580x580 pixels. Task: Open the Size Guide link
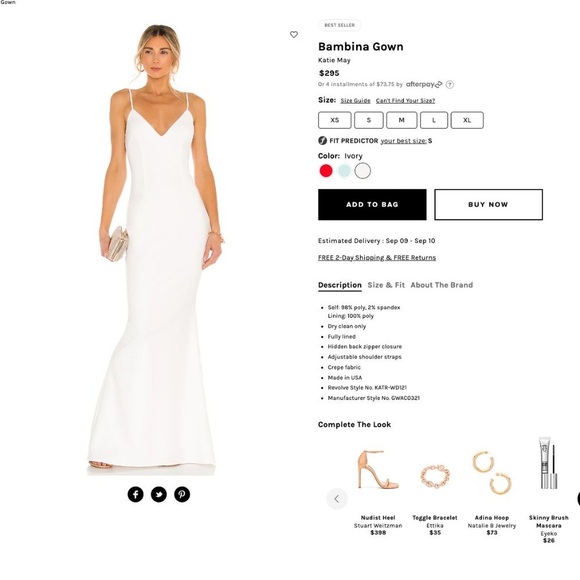[355, 101]
